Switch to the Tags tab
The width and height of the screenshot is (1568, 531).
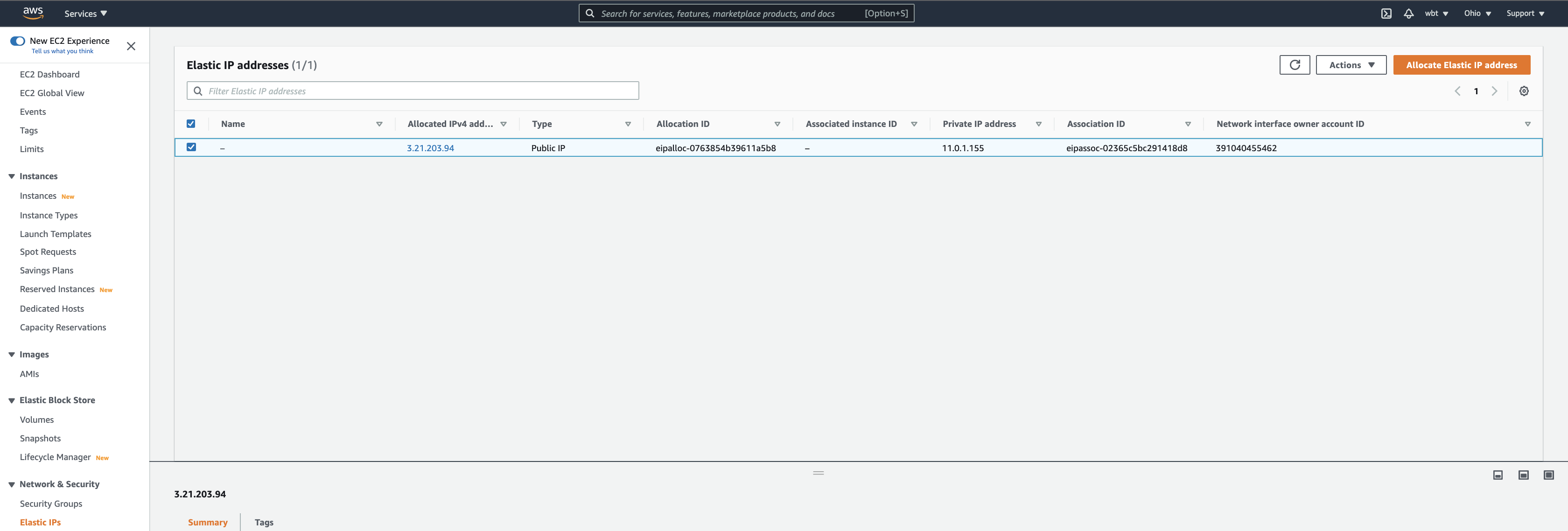264,522
